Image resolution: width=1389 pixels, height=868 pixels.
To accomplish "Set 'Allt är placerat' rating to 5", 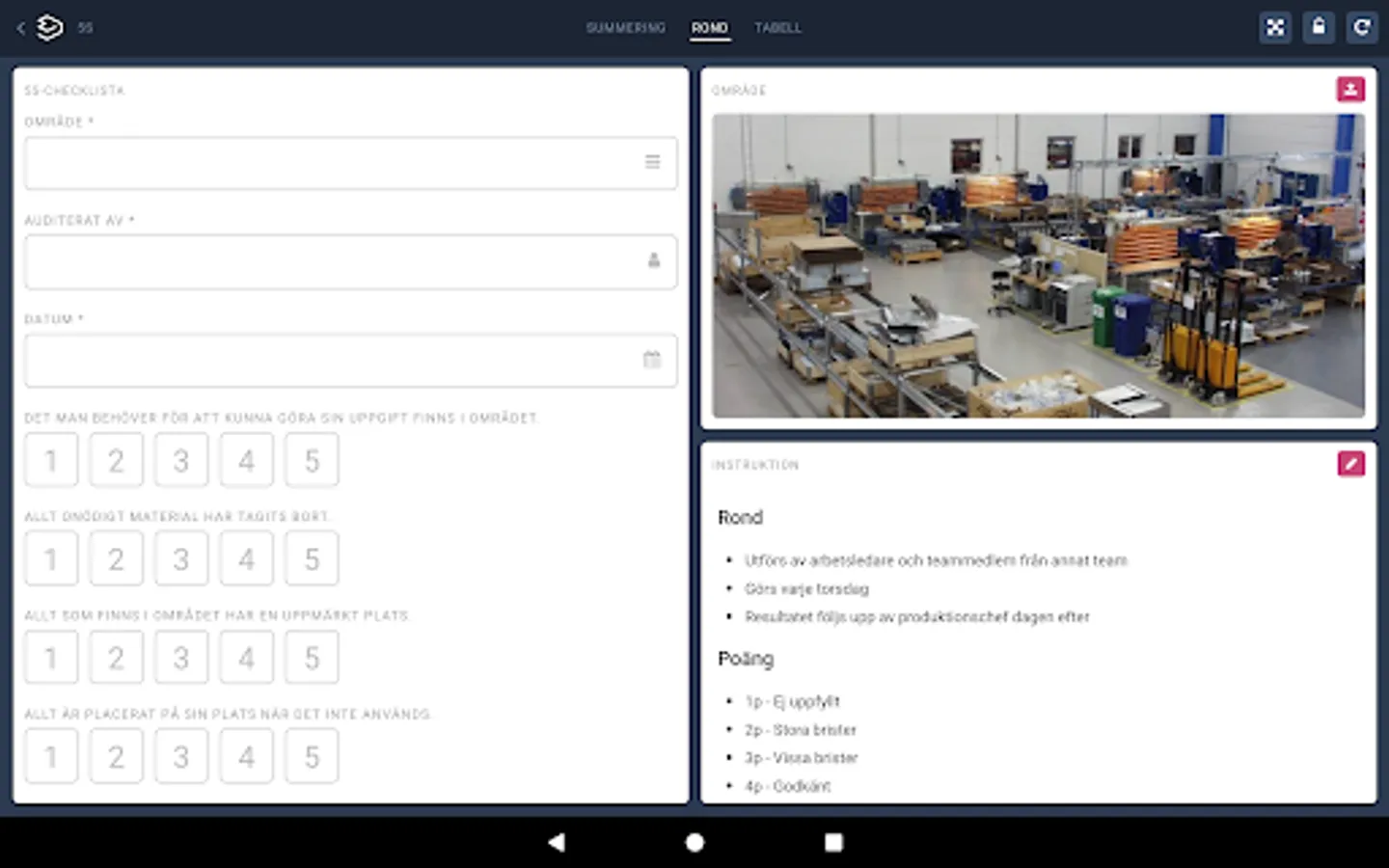I will 312,756.
